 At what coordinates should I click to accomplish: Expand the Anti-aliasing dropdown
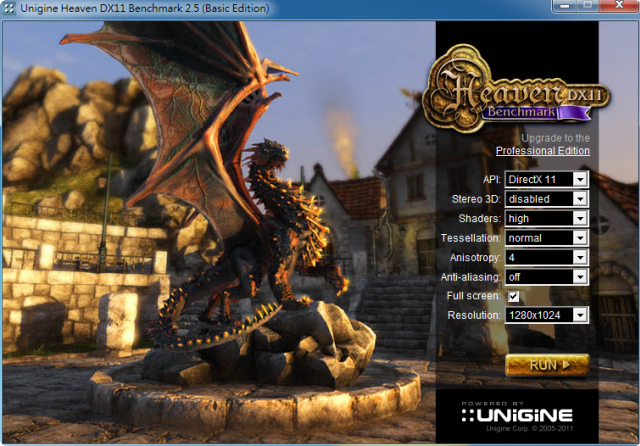click(x=547, y=277)
